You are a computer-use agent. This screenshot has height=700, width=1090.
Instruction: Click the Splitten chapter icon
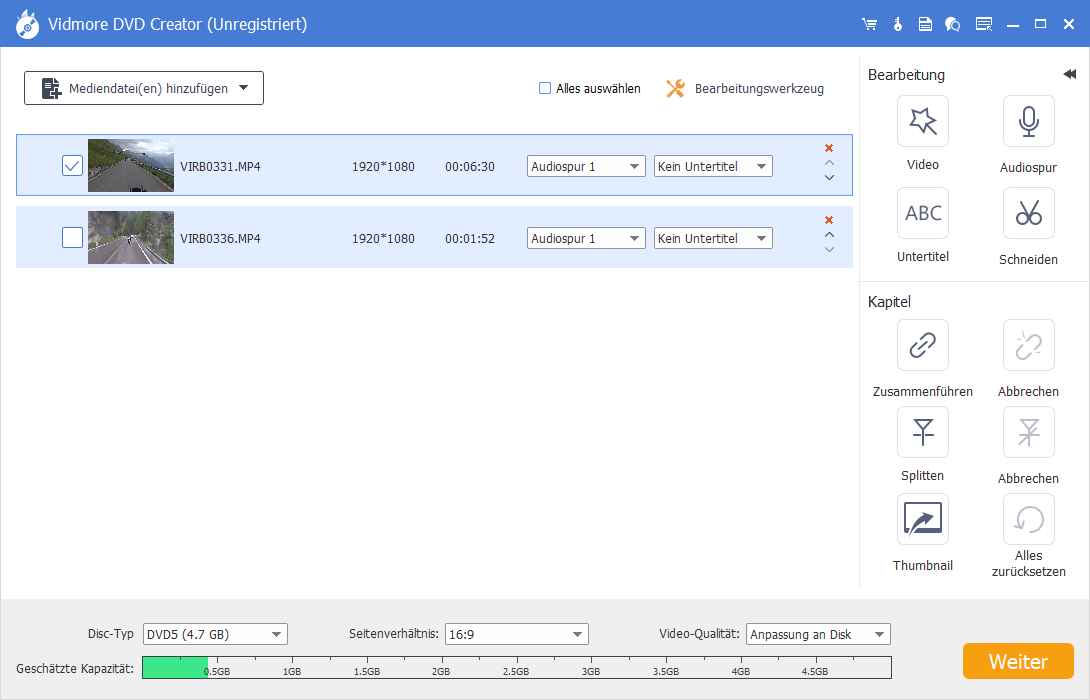tap(922, 433)
